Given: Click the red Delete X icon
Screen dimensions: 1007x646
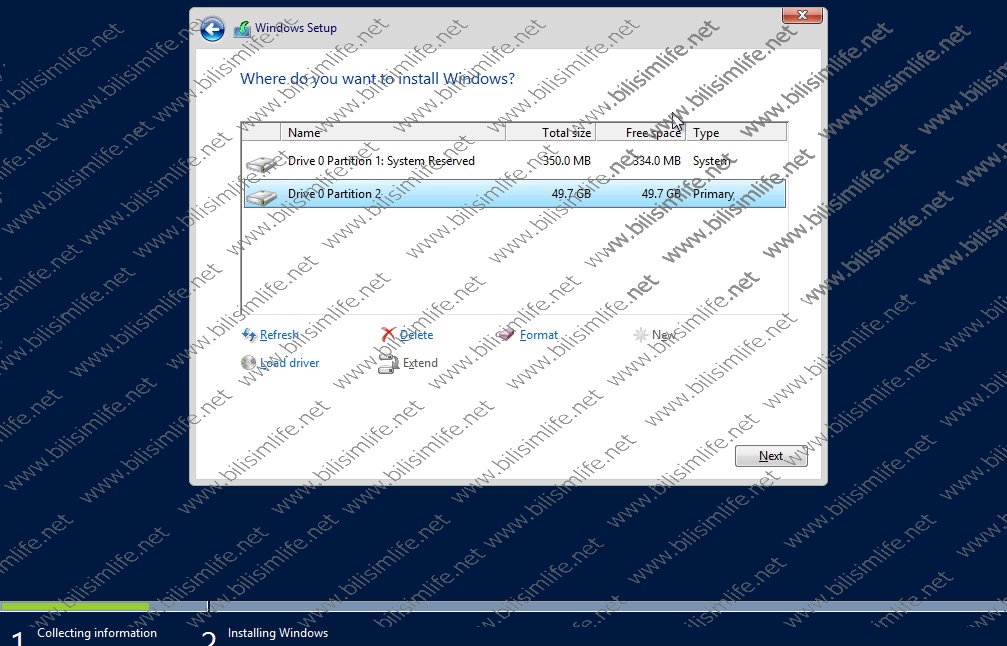Looking at the screenshot, I should click(389, 335).
